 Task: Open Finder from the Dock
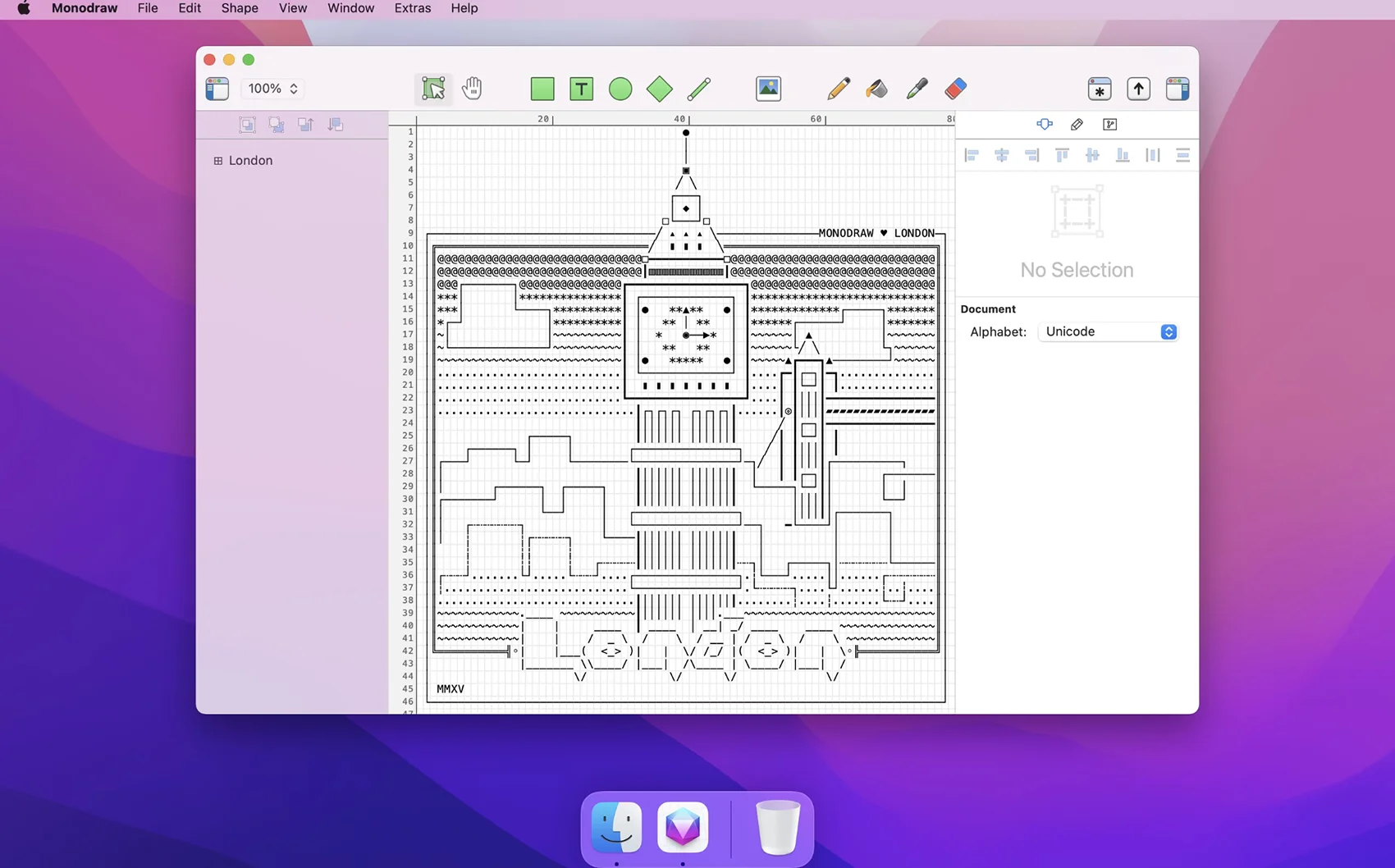[616, 826]
